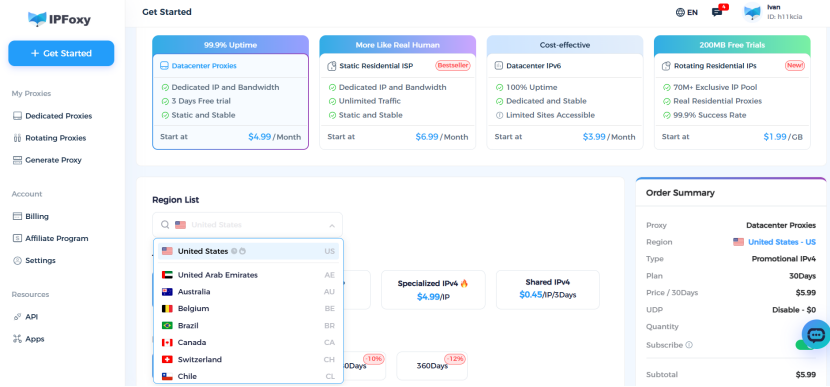
Task: Click the New! badge
Action: [x=795, y=66]
